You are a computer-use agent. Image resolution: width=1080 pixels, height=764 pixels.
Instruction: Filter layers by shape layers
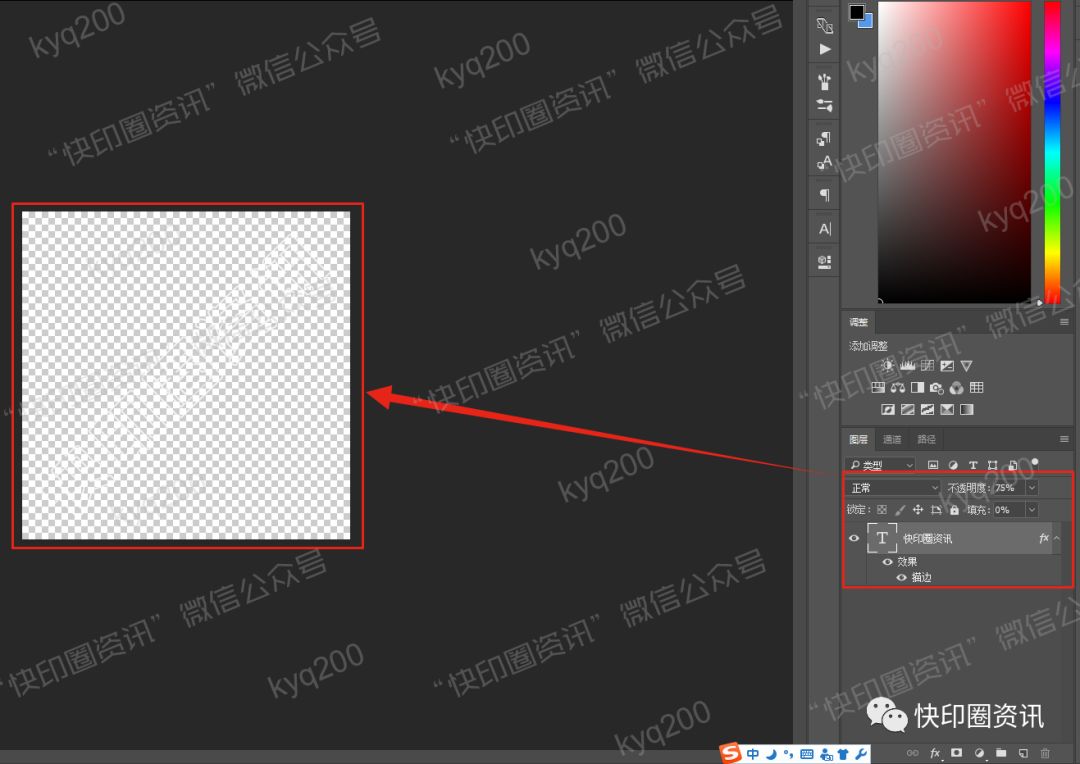click(993, 465)
